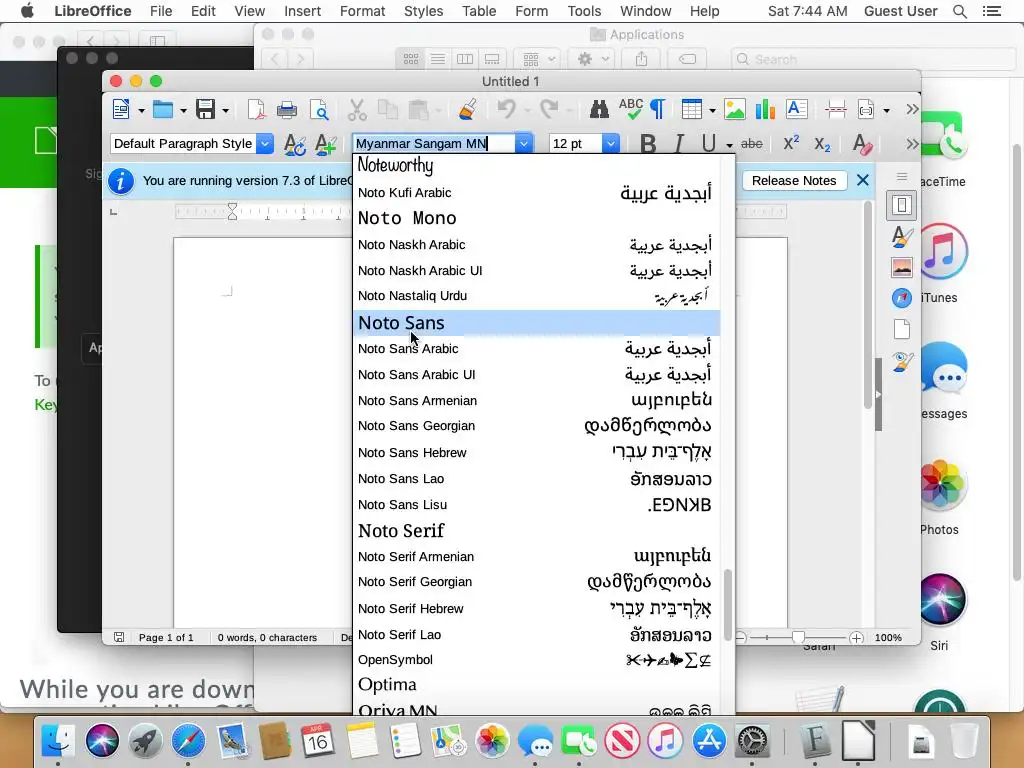The height and width of the screenshot is (768, 1024).
Task: Click the zoom slider handle in status bar
Action: [798, 637]
